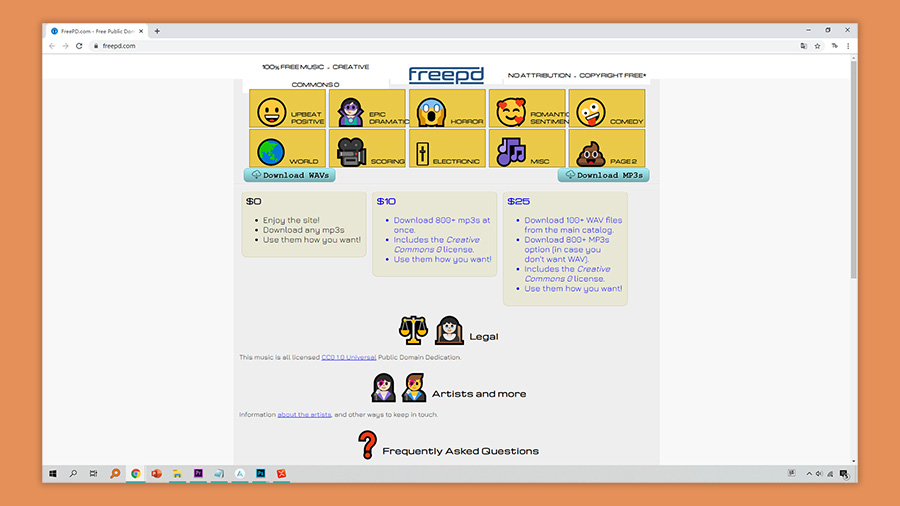Image resolution: width=900 pixels, height=506 pixels.
Task: Click 'Download any mp3s' in $0 plan
Action: [304, 230]
